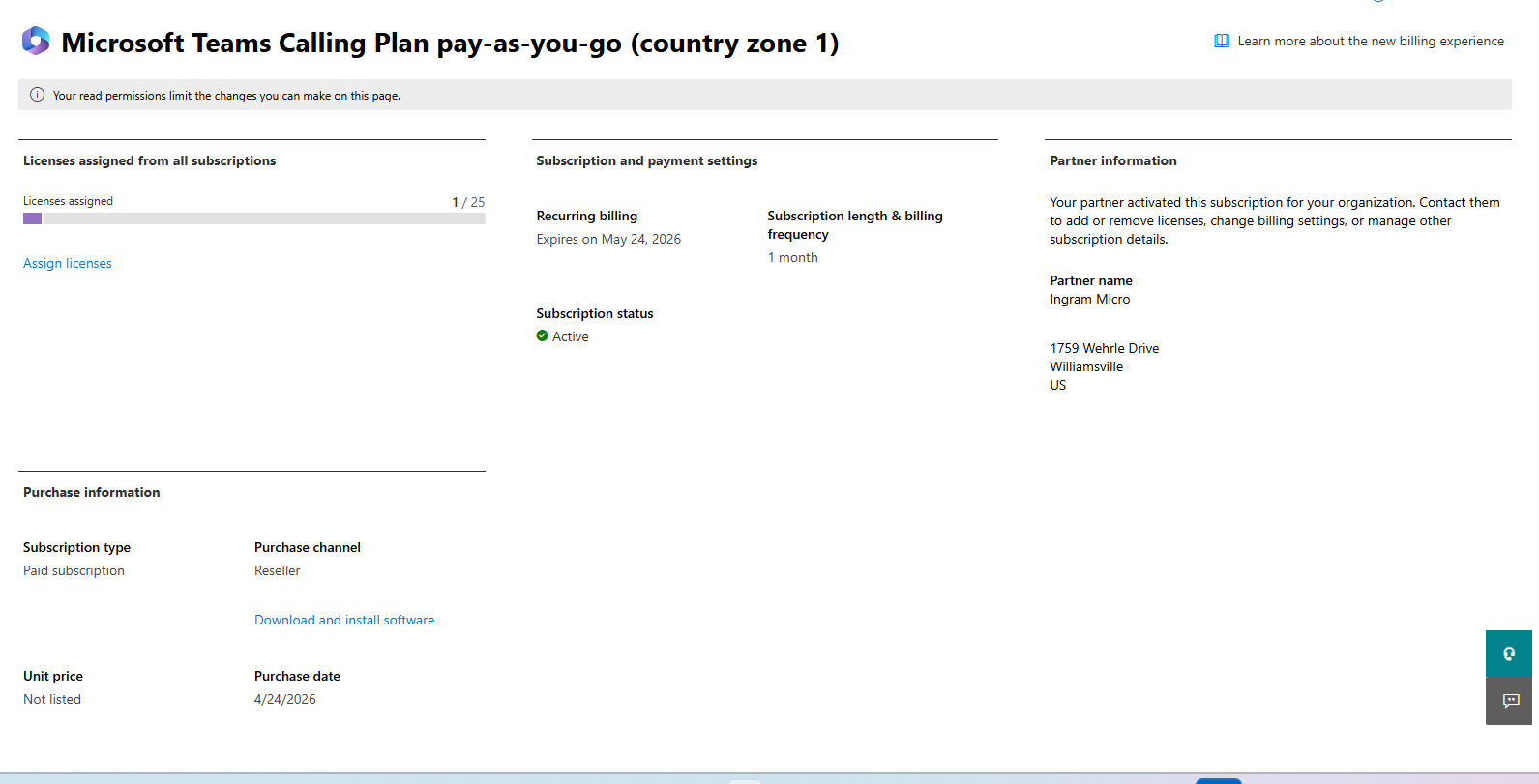Select the 'Paid subscription' value

click(74, 570)
